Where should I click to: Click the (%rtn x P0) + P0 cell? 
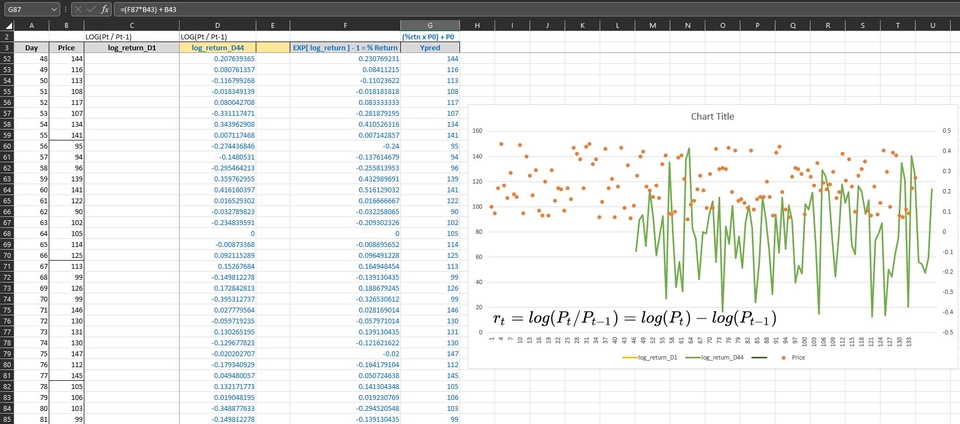pyautogui.click(x=430, y=37)
